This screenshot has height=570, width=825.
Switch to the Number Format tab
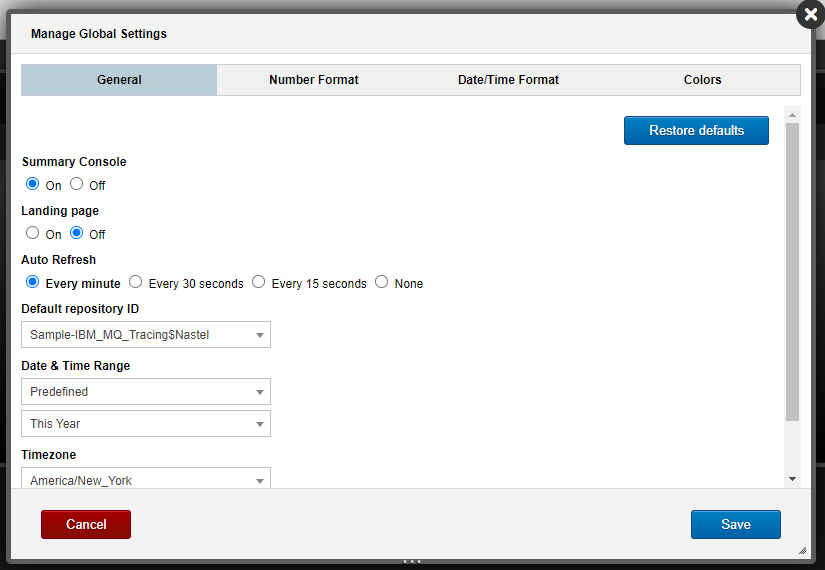coord(313,80)
